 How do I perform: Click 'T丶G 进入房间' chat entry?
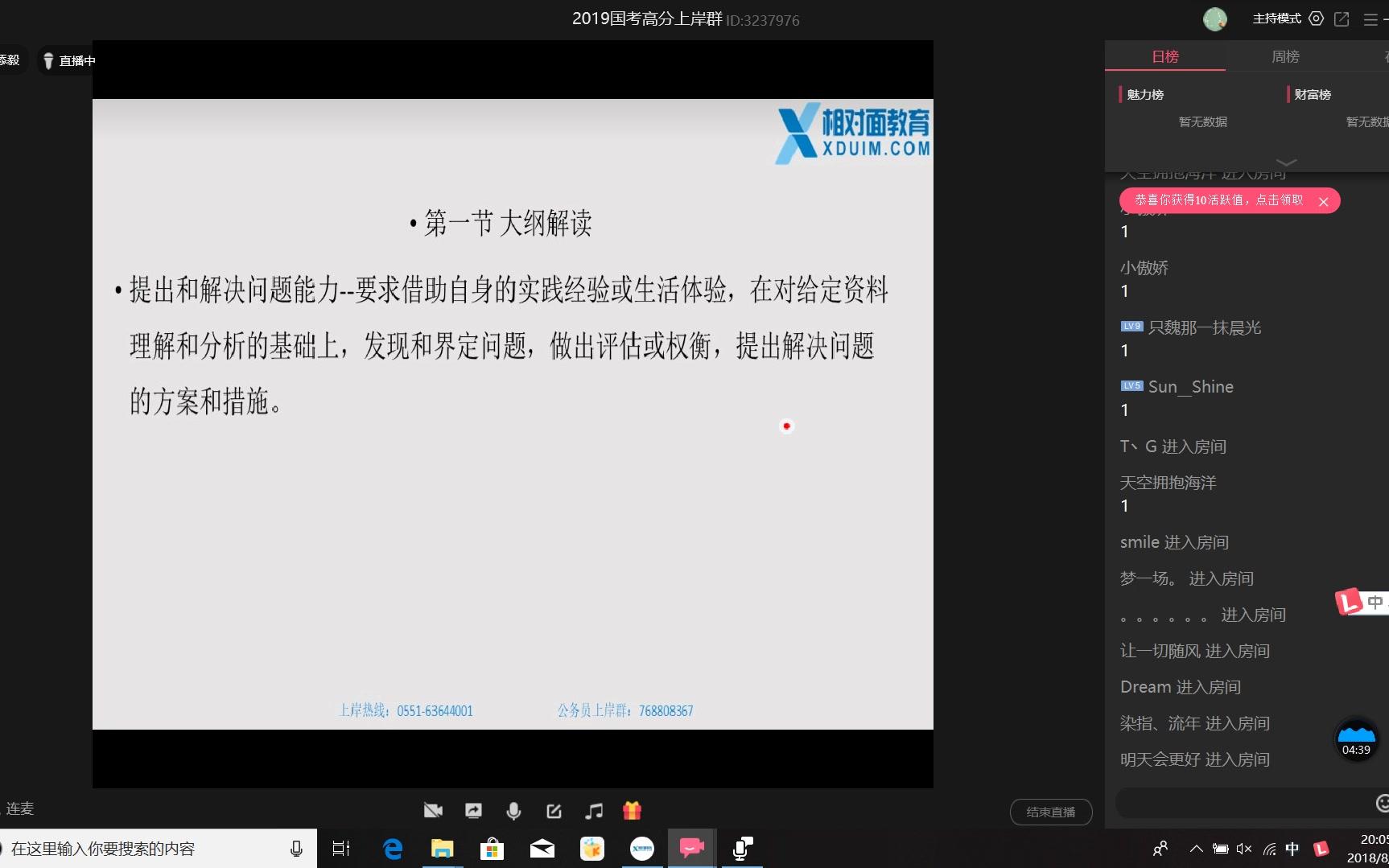(1173, 446)
